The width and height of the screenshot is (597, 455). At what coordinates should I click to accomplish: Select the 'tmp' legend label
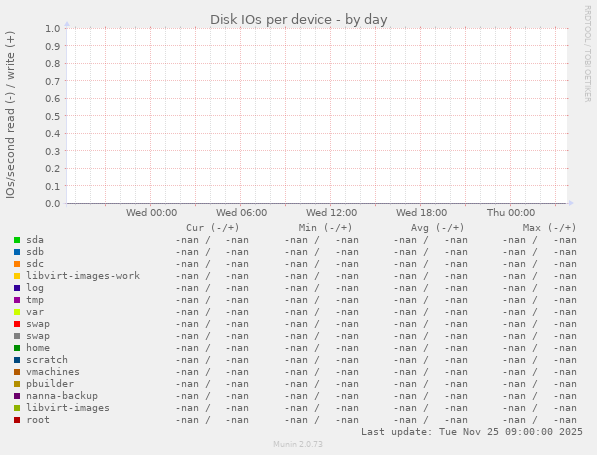click(x=35, y=300)
